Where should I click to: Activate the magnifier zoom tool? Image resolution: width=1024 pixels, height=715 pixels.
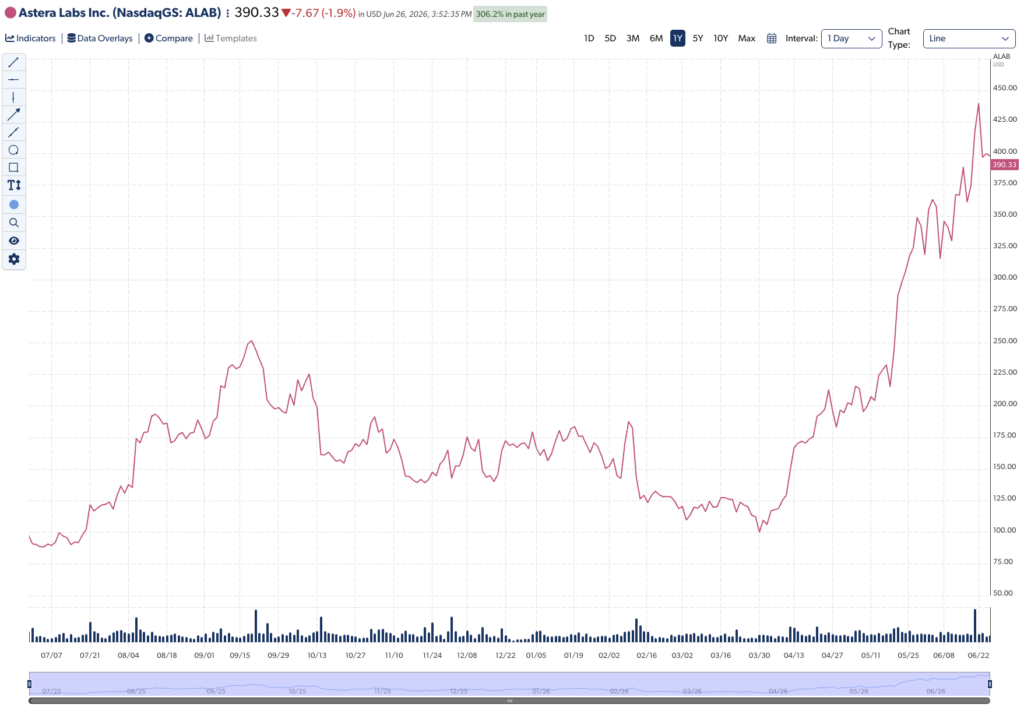tap(14, 223)
